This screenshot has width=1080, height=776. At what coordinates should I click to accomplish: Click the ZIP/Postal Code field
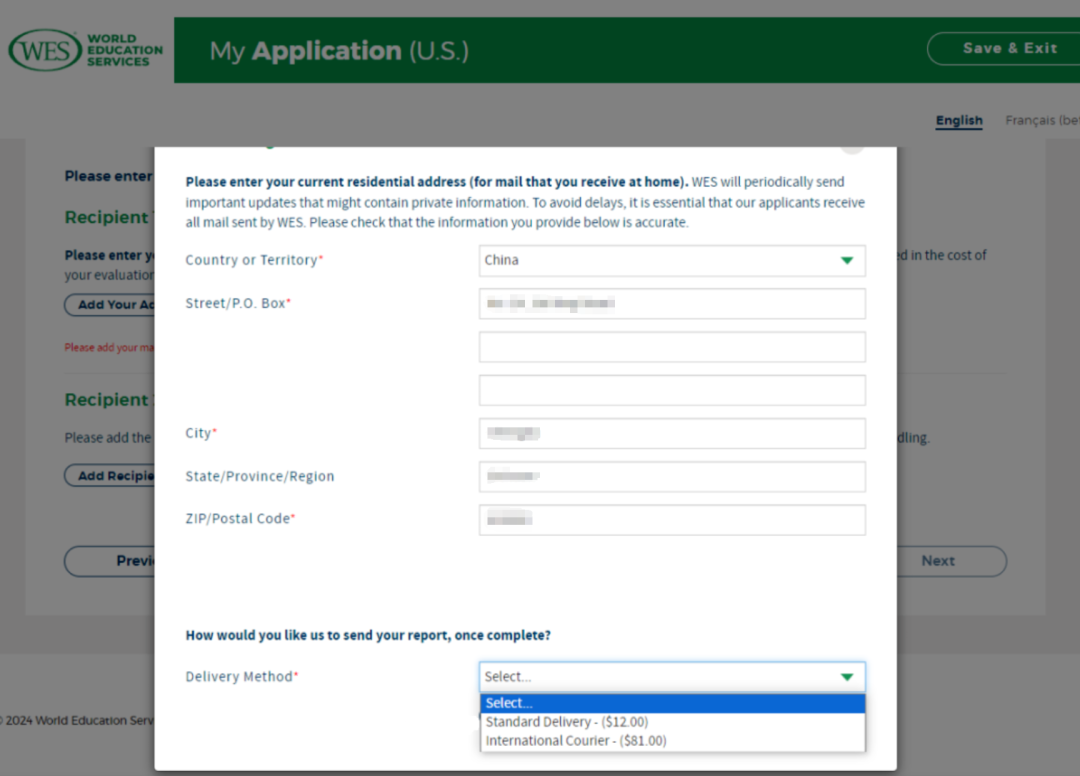pos(671,520)
